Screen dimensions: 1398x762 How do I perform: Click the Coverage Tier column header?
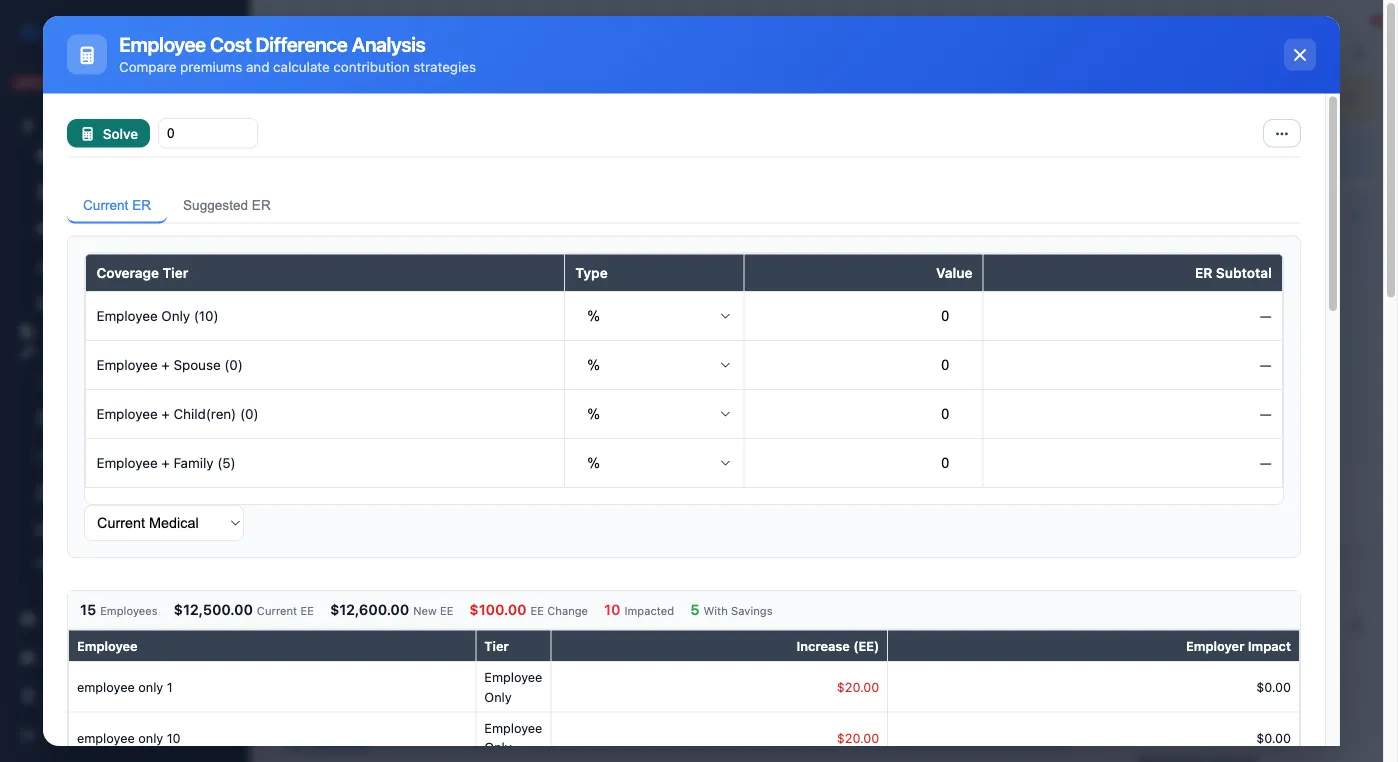[142, 272]
